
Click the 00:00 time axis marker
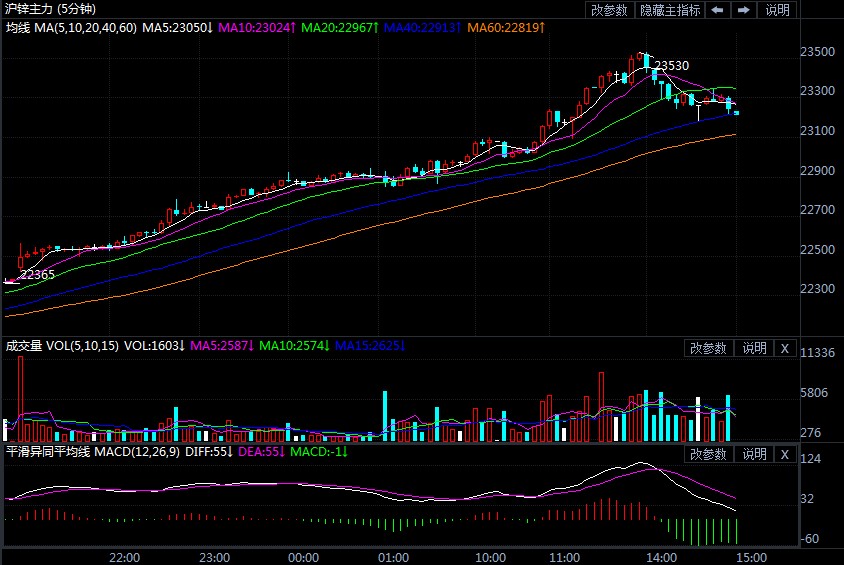pos(304,557)
